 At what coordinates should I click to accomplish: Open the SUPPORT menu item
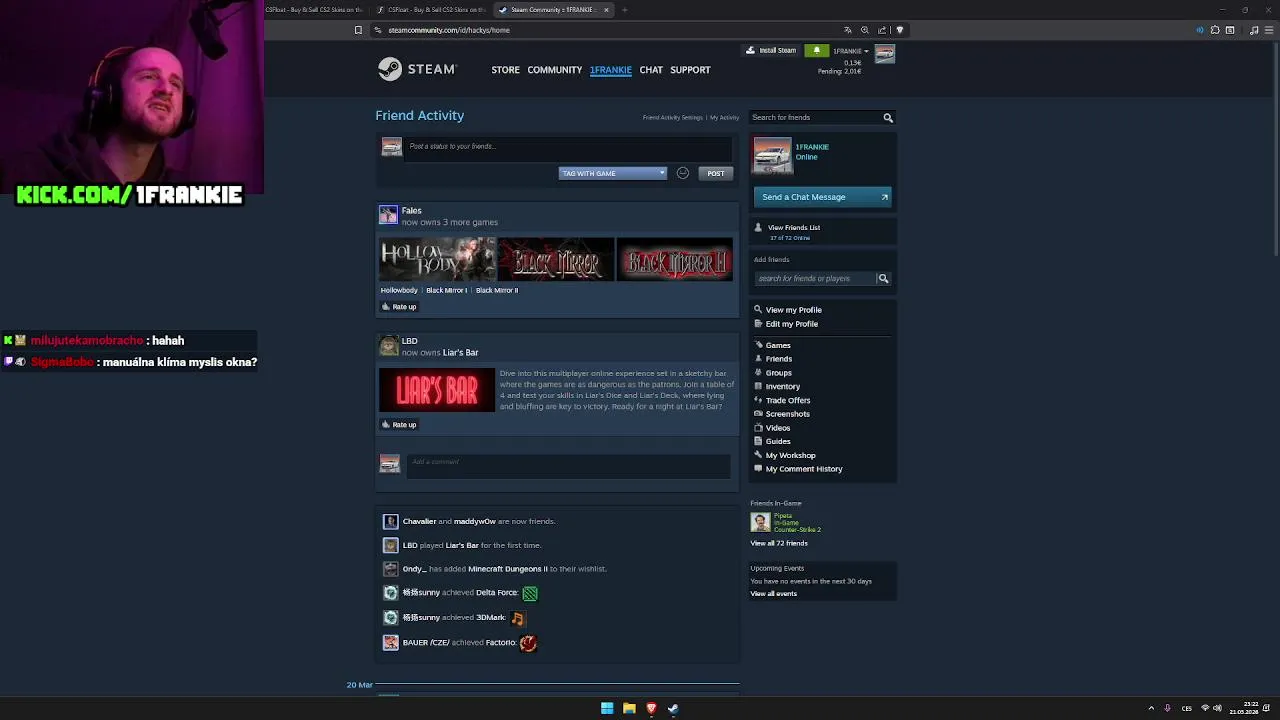(690, 70)
